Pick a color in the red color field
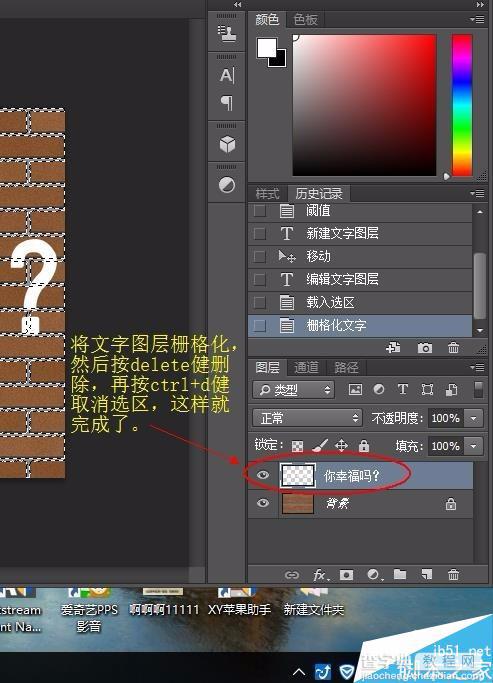The height and width of the screenshot is (683, 493). coord(364,105)
